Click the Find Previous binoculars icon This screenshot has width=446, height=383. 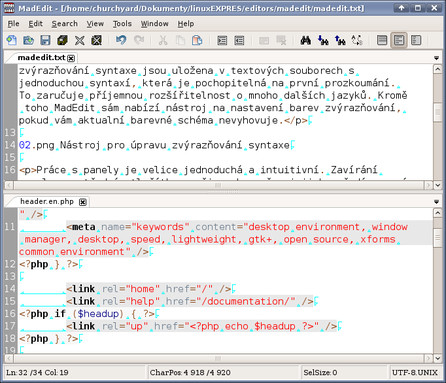coord(340,40)
